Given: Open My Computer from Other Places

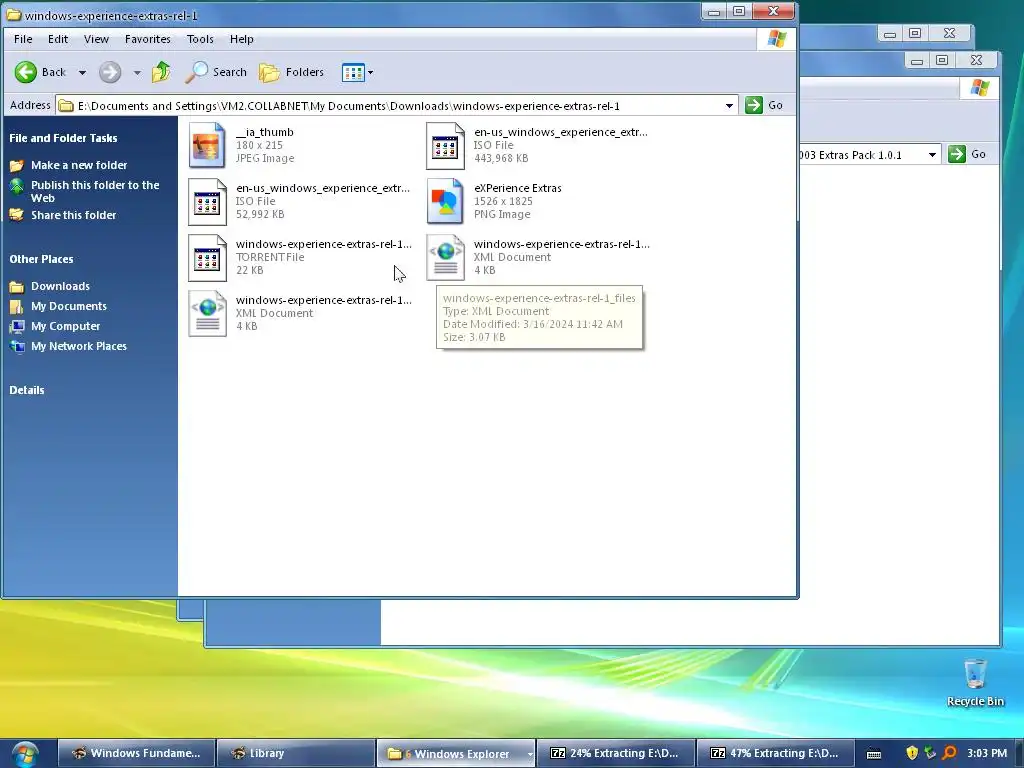Looking at the screenshot, I should pos(65,326).
